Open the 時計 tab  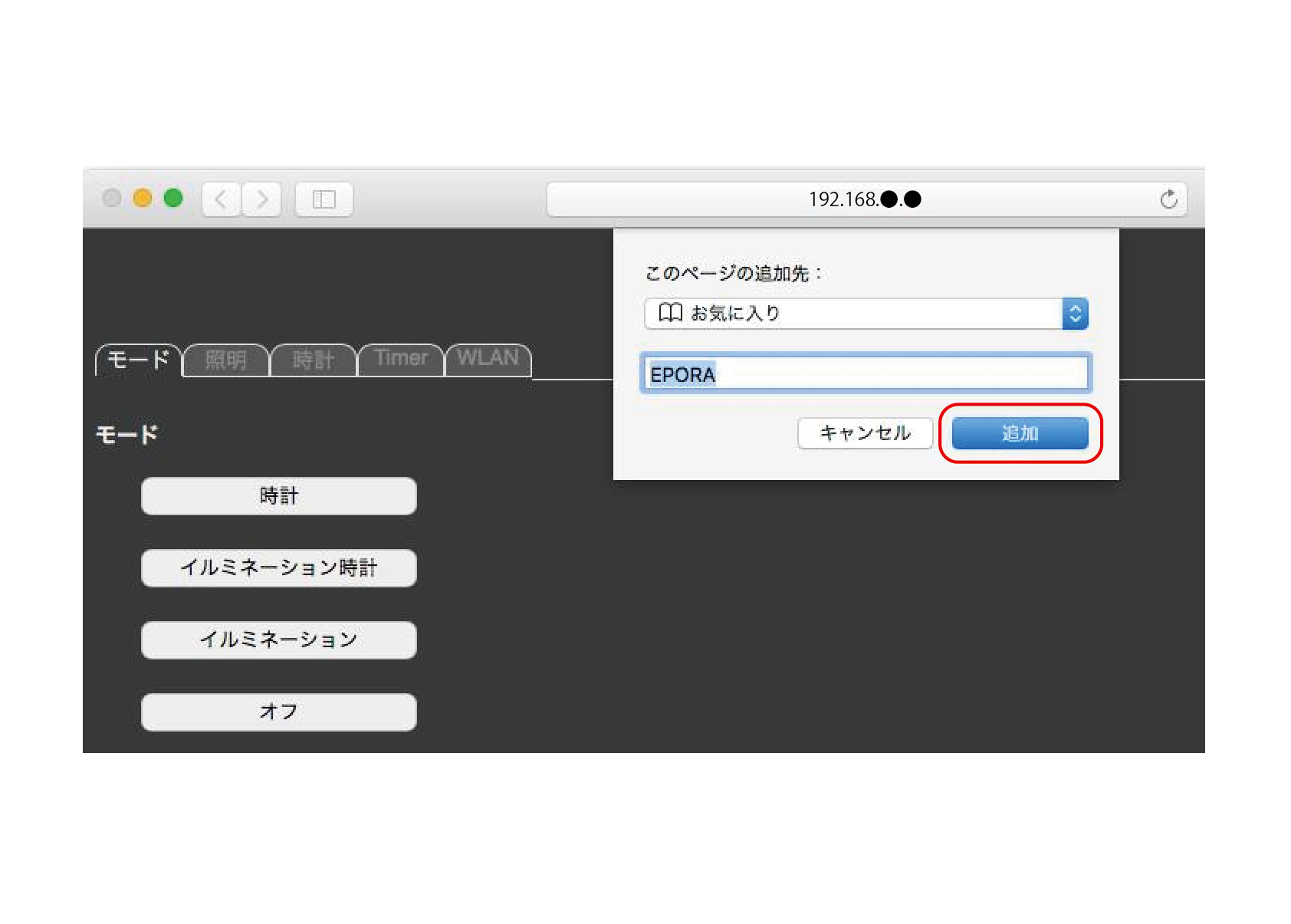314,360
